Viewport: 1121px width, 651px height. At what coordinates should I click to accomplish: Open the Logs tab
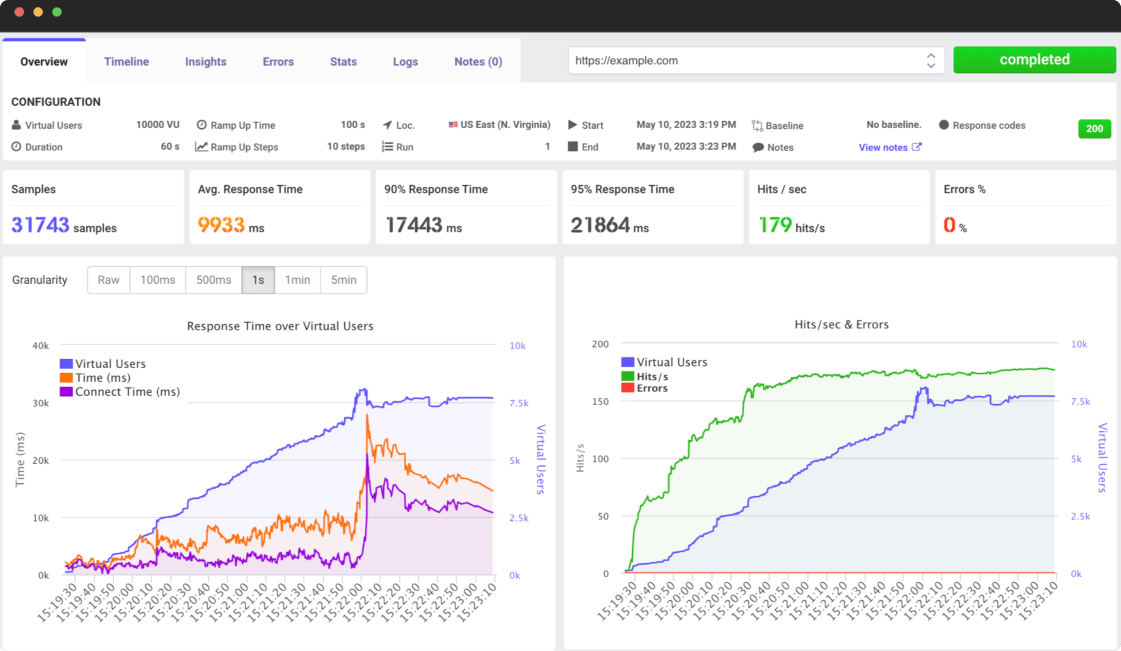[x=405, y=61]
